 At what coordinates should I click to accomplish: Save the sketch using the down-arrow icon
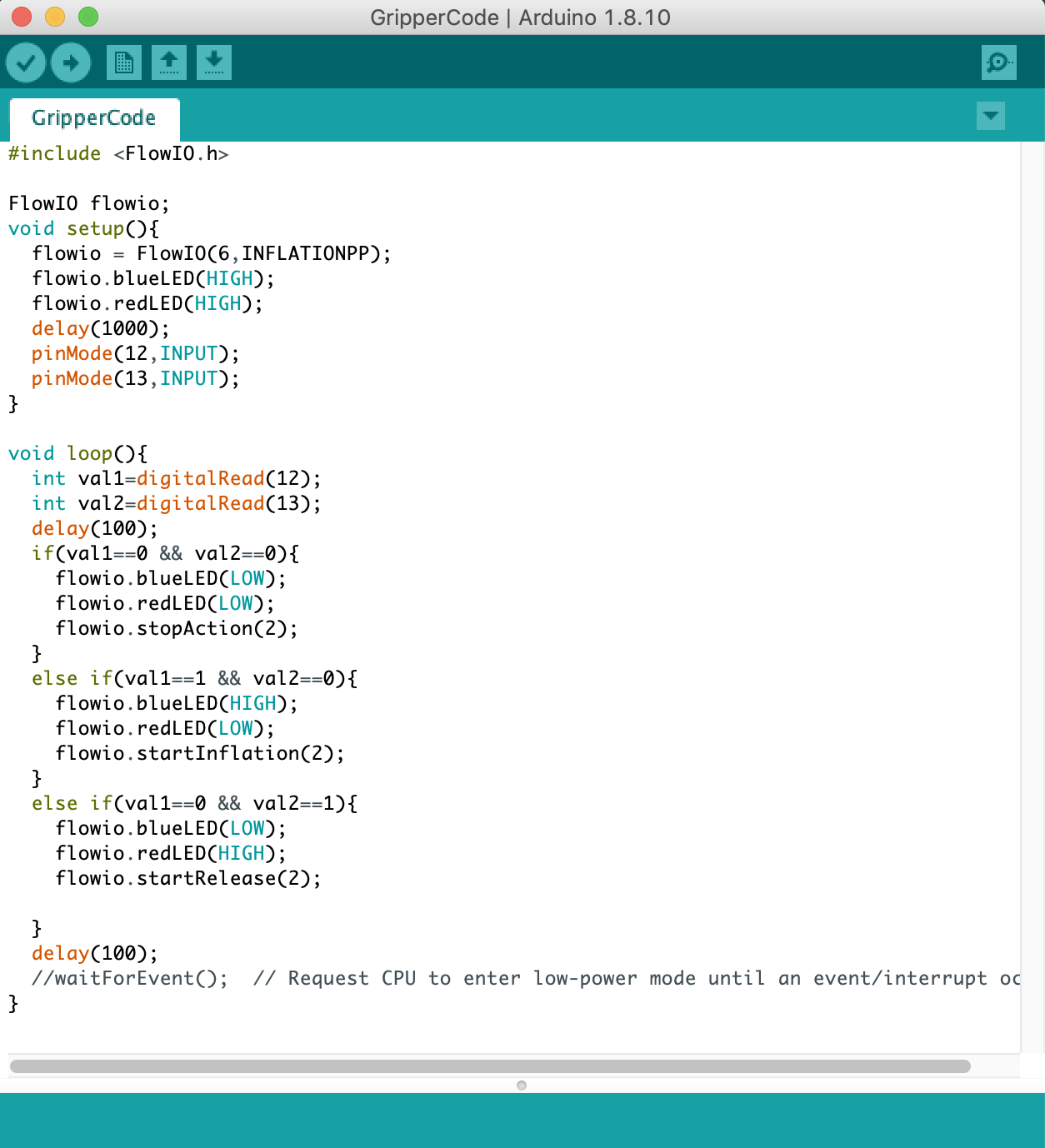[x=214, y=62]
